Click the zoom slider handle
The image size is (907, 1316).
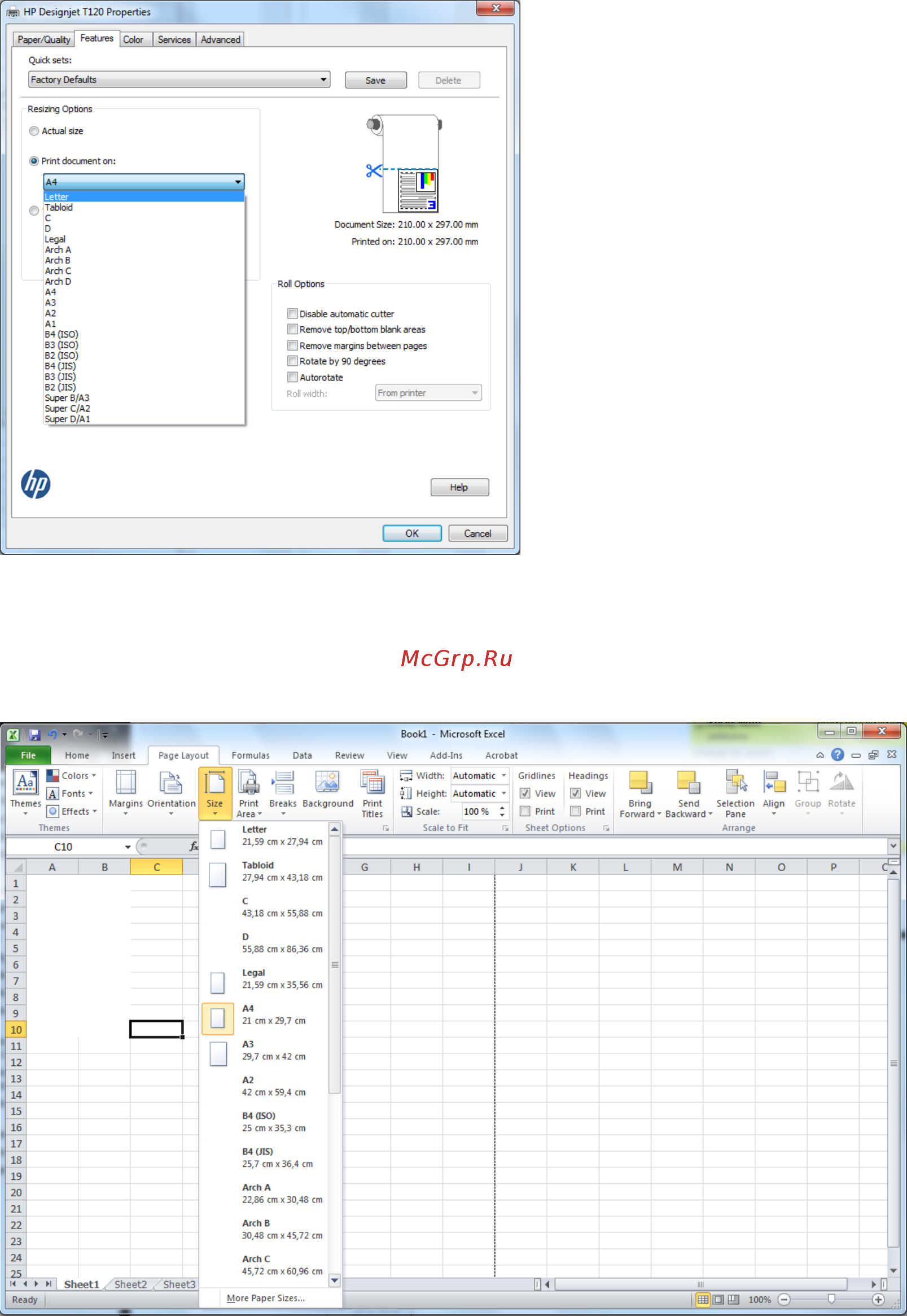(831, 1299)
